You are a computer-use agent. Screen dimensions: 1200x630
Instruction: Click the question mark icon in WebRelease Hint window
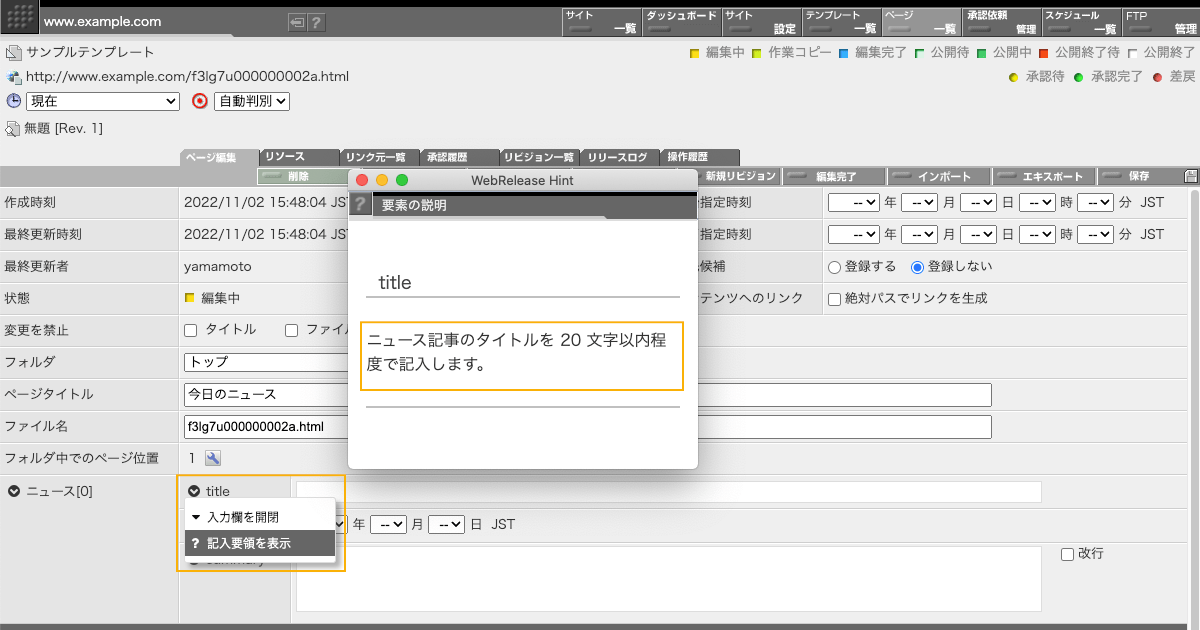pos(360,206)
